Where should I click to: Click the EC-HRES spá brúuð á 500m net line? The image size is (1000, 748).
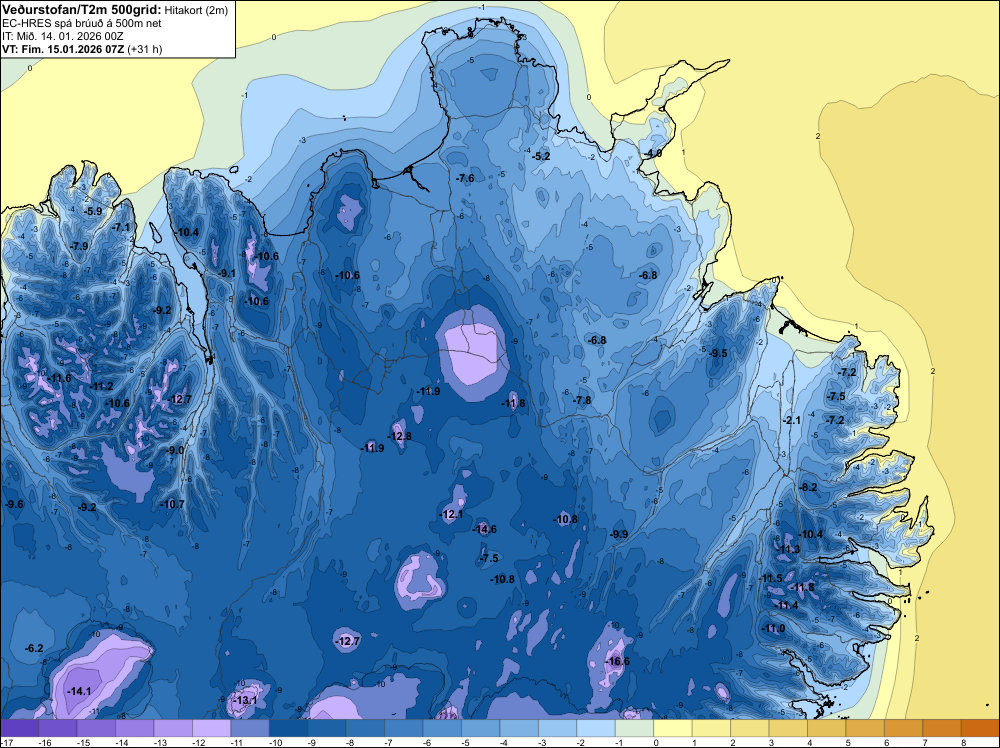82,23
